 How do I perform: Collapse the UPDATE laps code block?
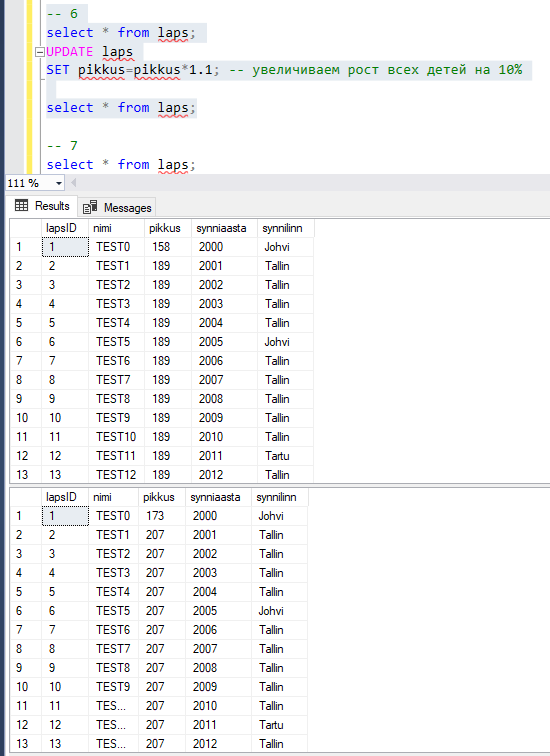coord(40,52)
